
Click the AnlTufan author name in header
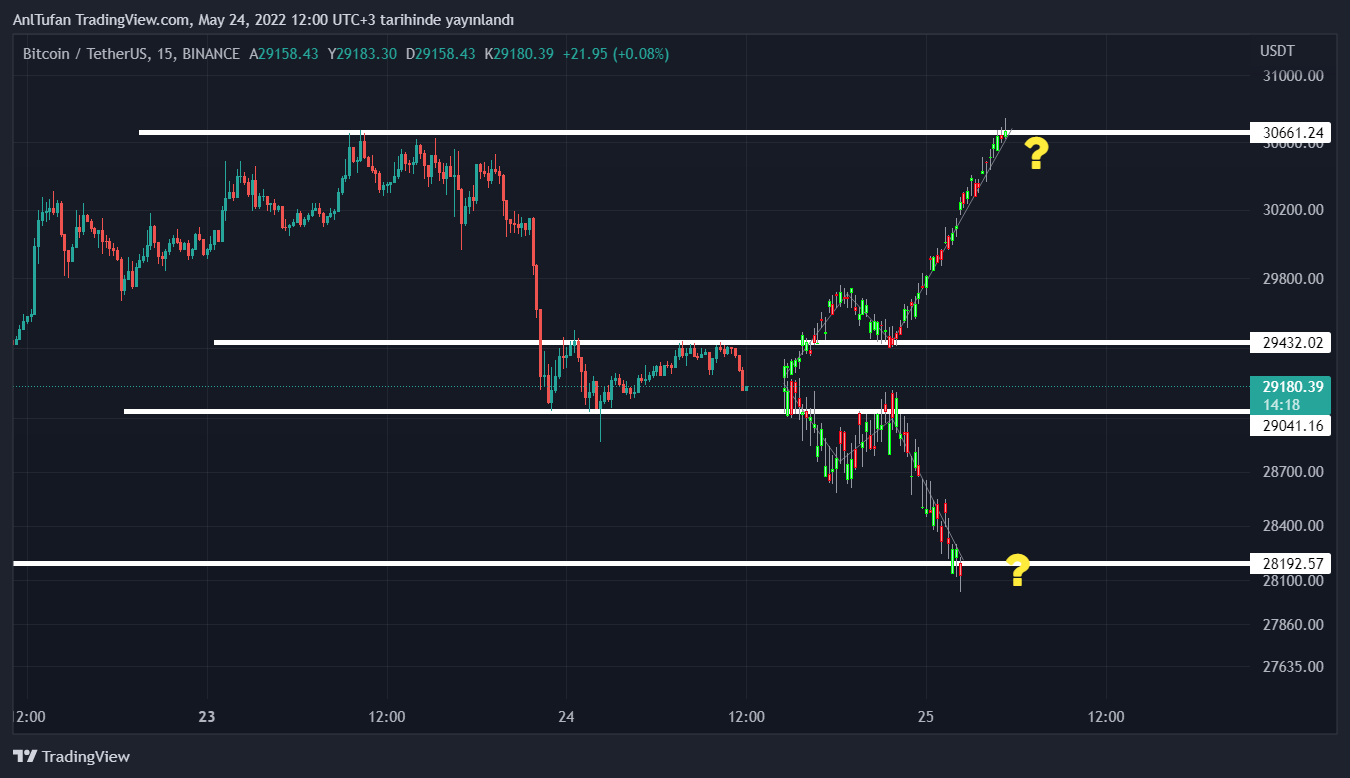pyautogui.click(x=42, y=20)
